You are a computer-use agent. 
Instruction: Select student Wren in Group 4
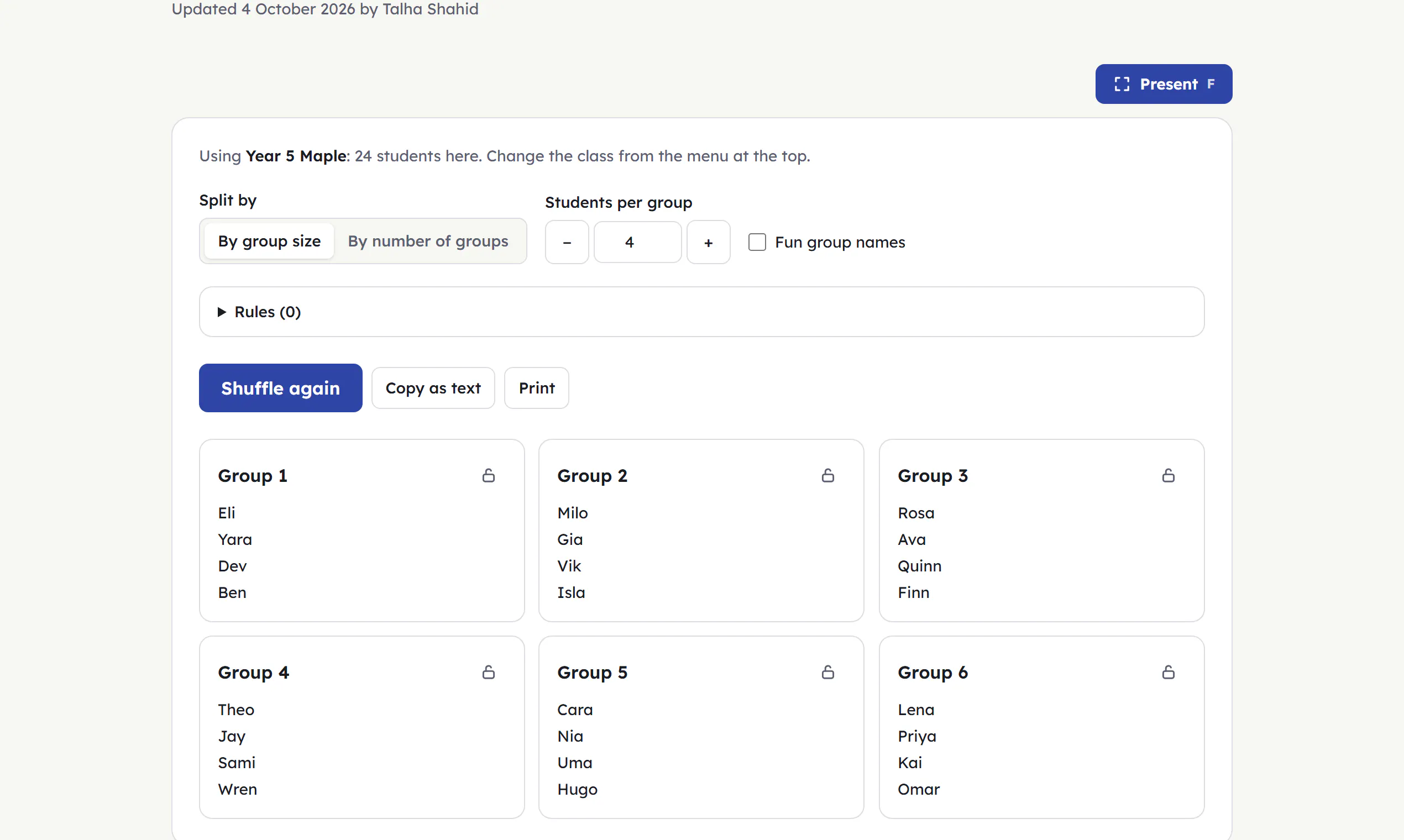point(237,789)
